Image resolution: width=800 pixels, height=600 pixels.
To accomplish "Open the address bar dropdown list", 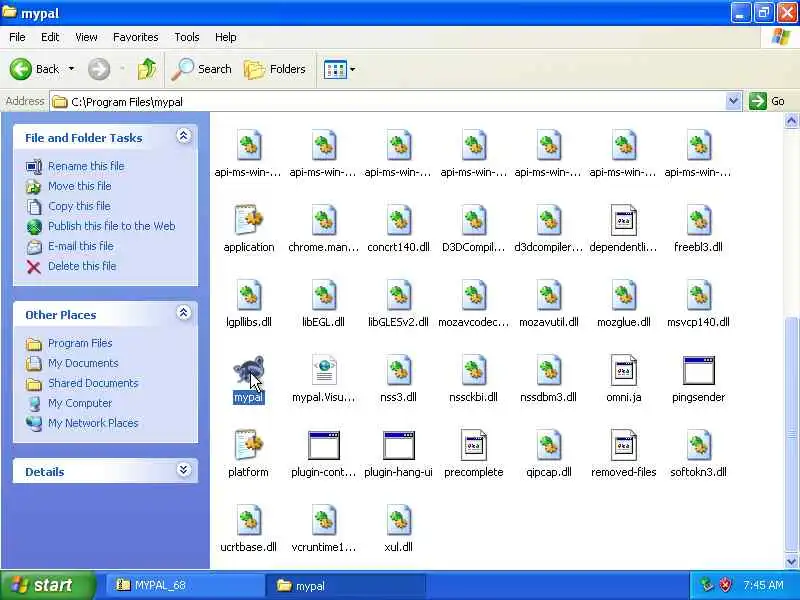I will click(x=733, y=101).
